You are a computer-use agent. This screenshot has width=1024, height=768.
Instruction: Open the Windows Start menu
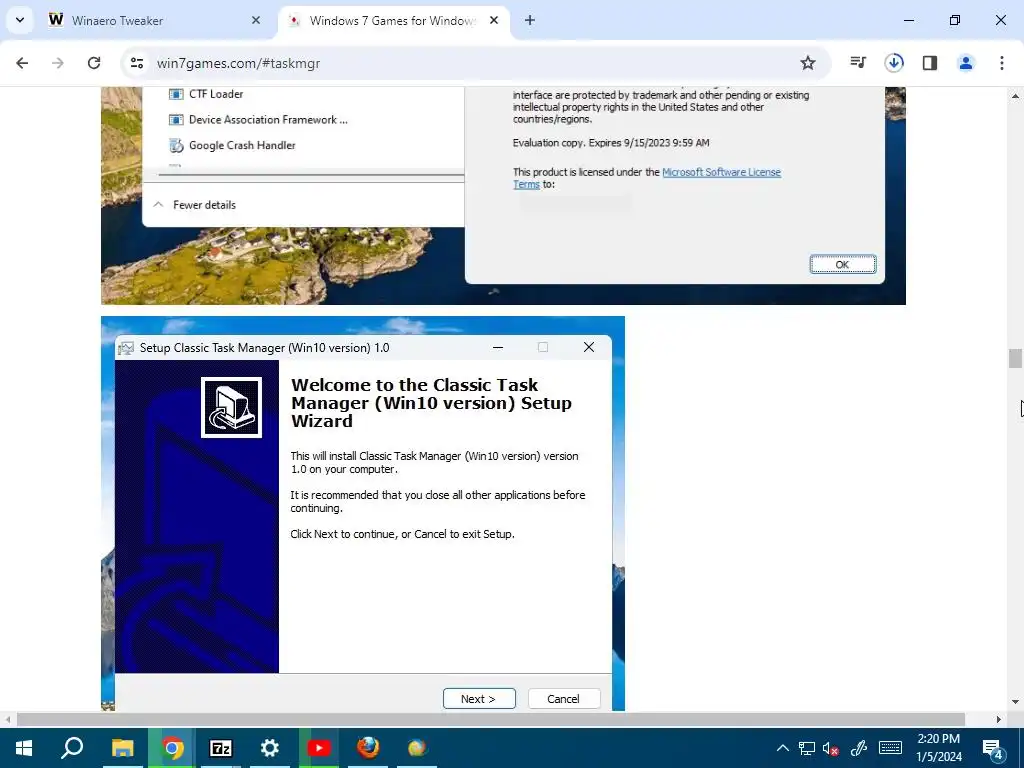[24, 748]
